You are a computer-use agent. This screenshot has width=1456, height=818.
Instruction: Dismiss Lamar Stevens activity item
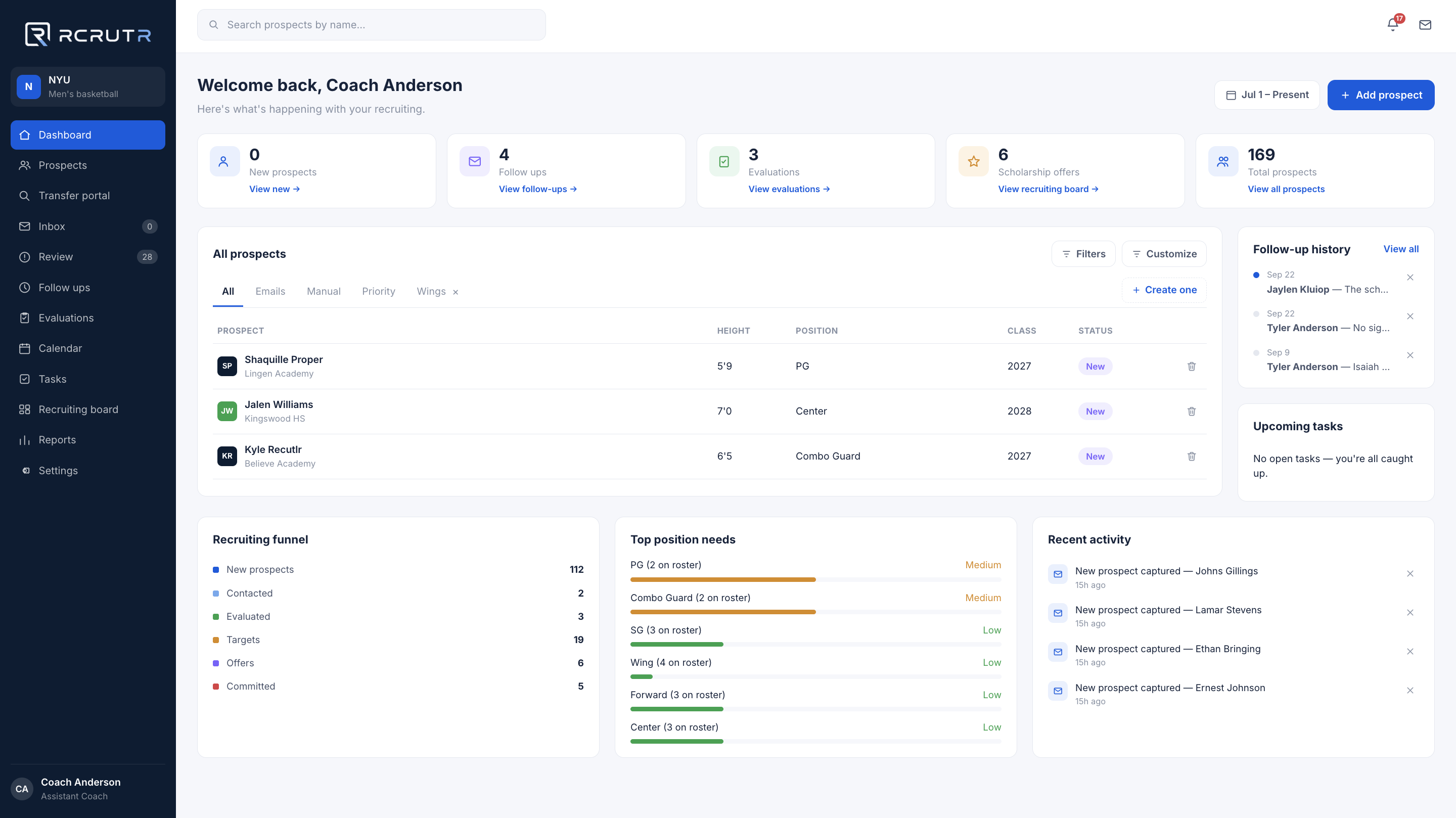coord(1410,613)
